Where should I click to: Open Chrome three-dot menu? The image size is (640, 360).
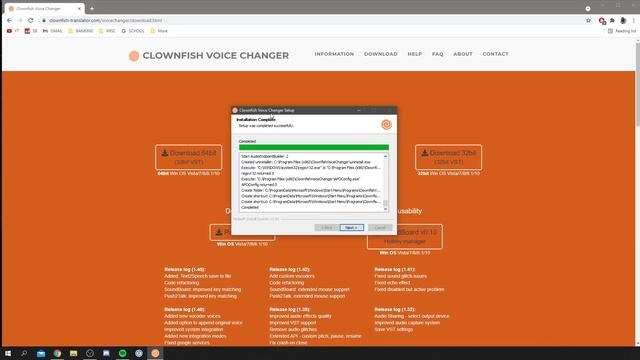tap(634, 20)
